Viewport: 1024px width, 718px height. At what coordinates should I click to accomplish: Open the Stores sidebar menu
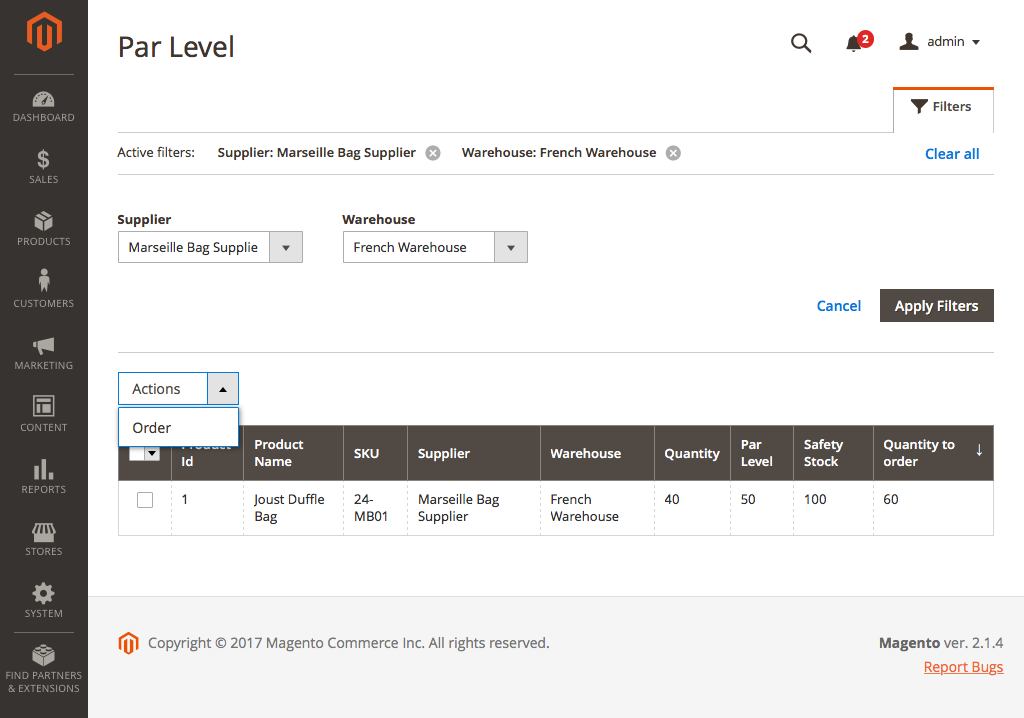pyautogui.click(x=44, y=539)
